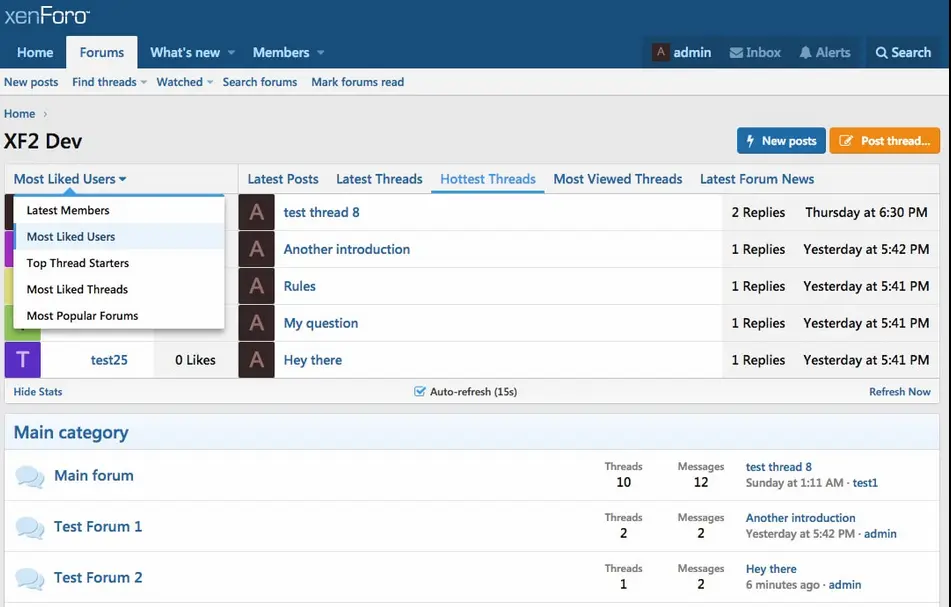This screenshot has width=951, height=607.
Task: Expand the What's new dropdown arrow
Action: click(x=231, y=53)
